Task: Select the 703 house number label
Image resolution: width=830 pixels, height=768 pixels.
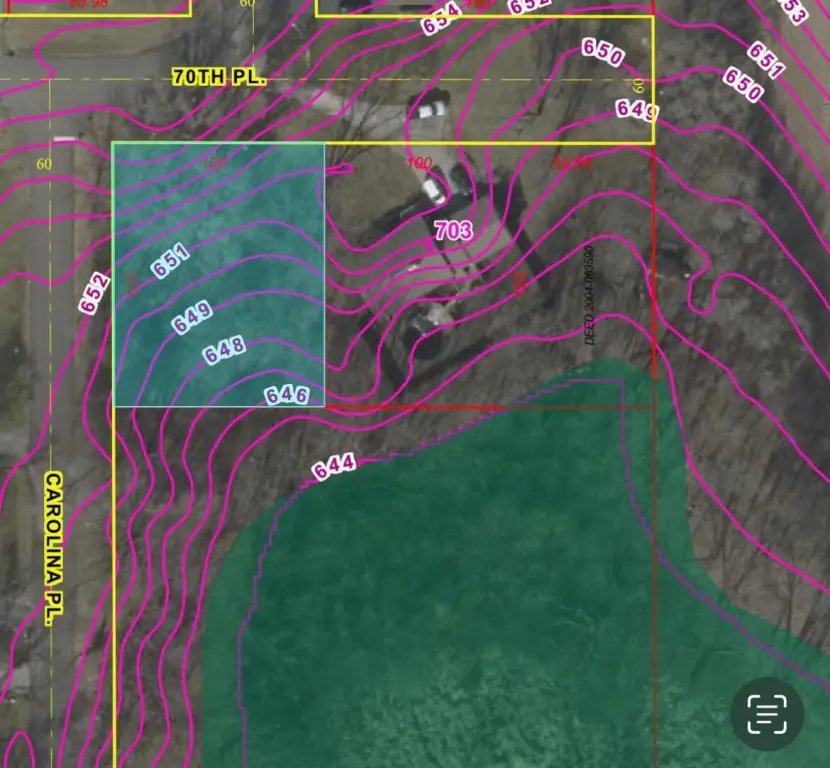Action: [453, 231]
